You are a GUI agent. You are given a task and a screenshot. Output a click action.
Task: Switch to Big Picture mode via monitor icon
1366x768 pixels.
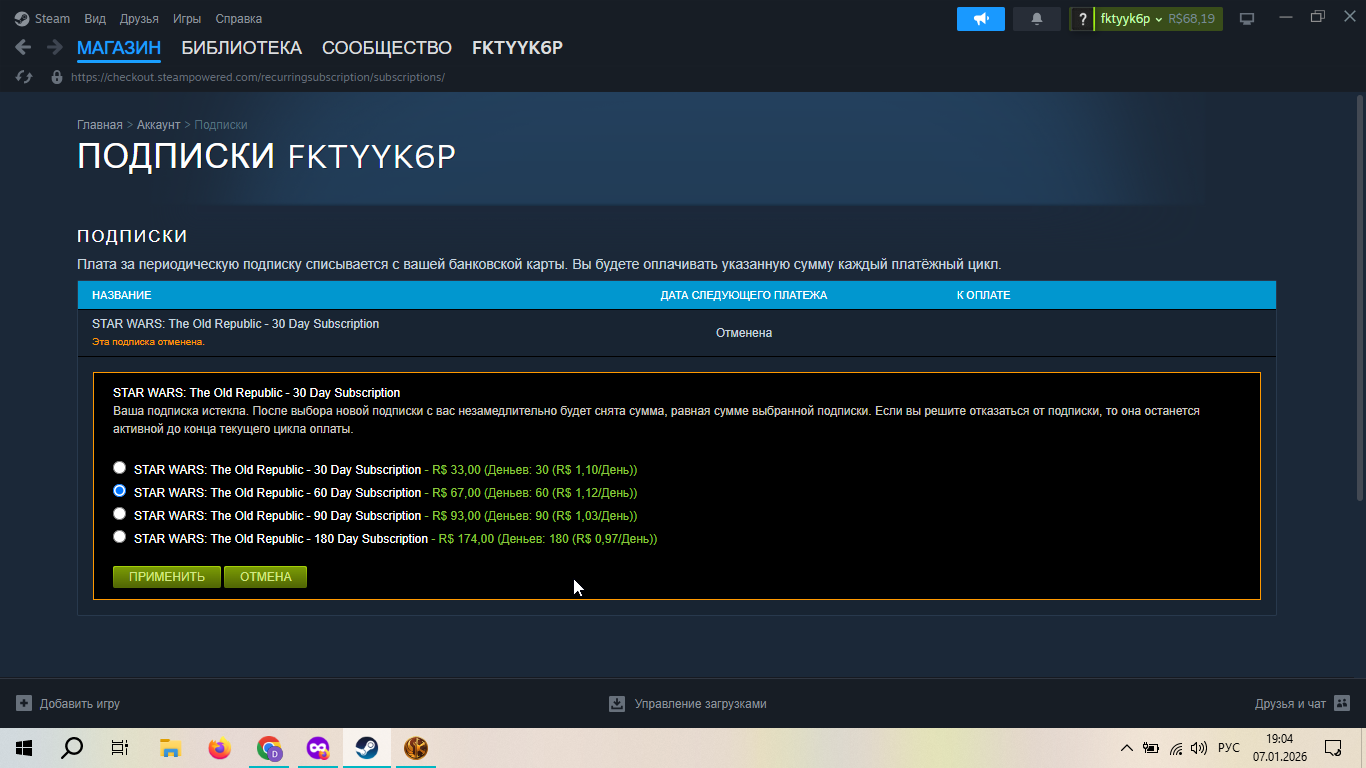1247,19
